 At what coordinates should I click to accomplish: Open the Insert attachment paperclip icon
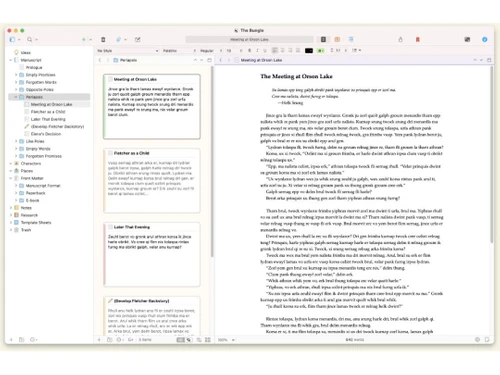tap(119, 40)
